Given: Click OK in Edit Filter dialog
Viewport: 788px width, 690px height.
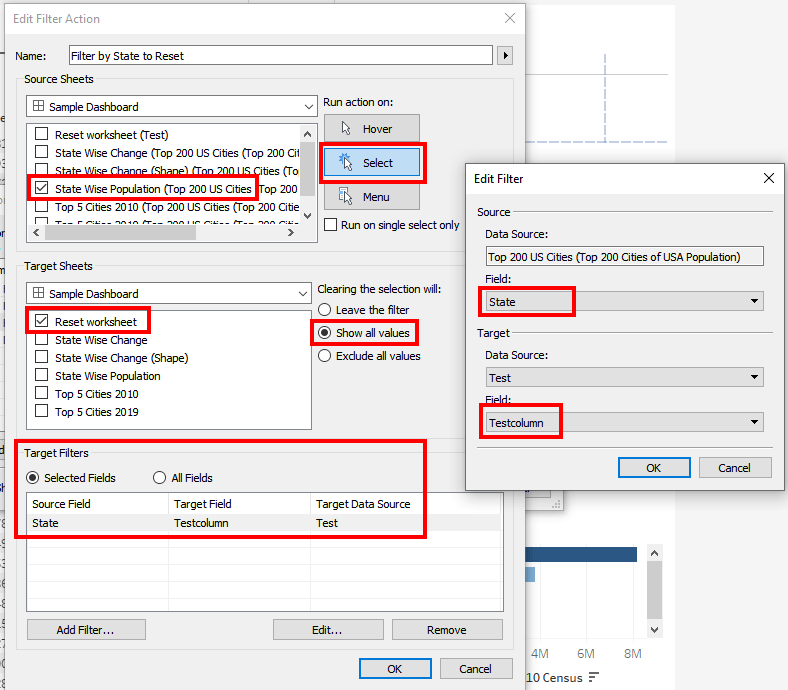Looking at the screenshot, I should tap(654, 468).
